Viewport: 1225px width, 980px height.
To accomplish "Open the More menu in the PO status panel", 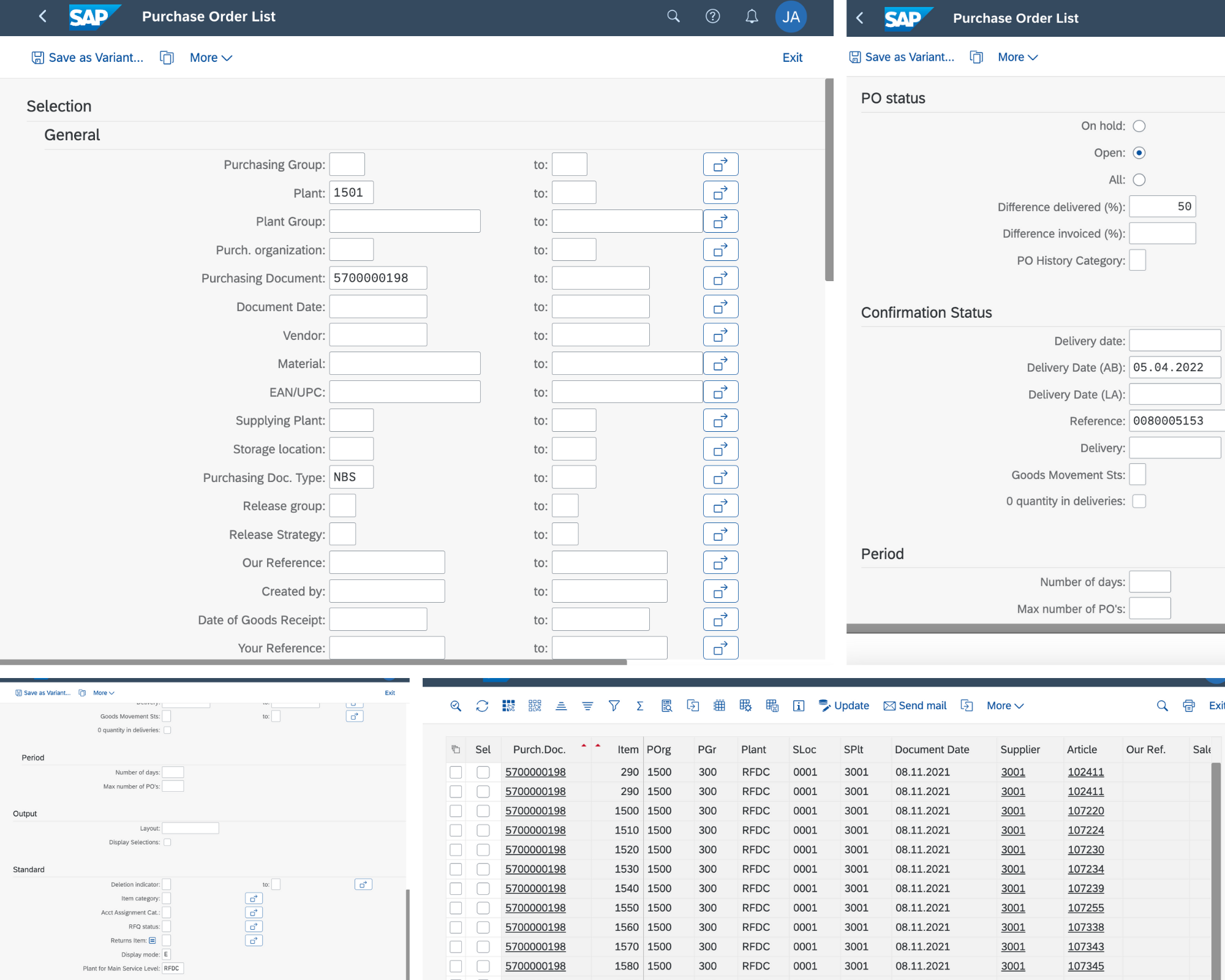I will tap(1017, 57).
